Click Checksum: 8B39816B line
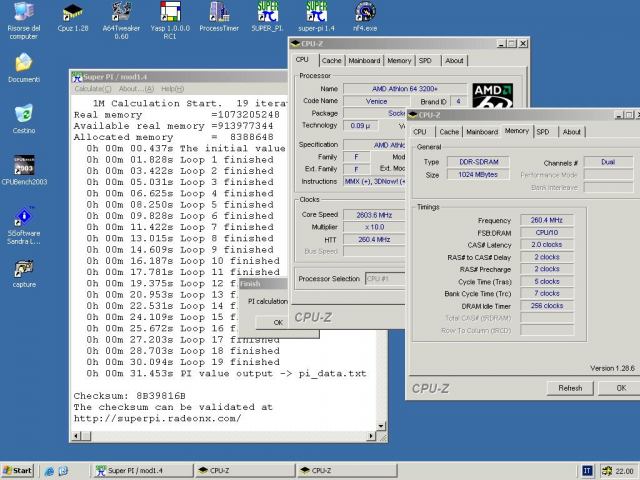Image resolution: width=640 pixels, height=480 pixels. click(x=129, y=396)
